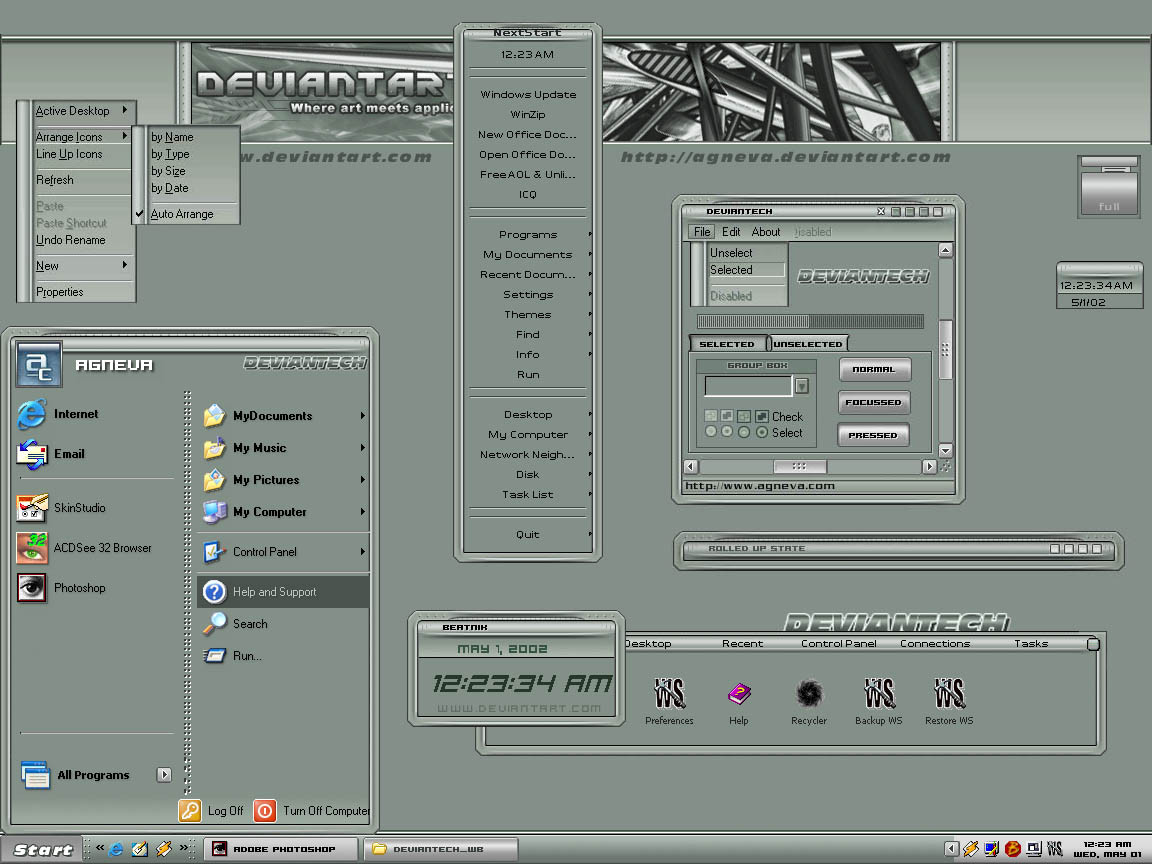
Task: Launch Internet Explorer from quick launch bar
Action: coord(116,849)
